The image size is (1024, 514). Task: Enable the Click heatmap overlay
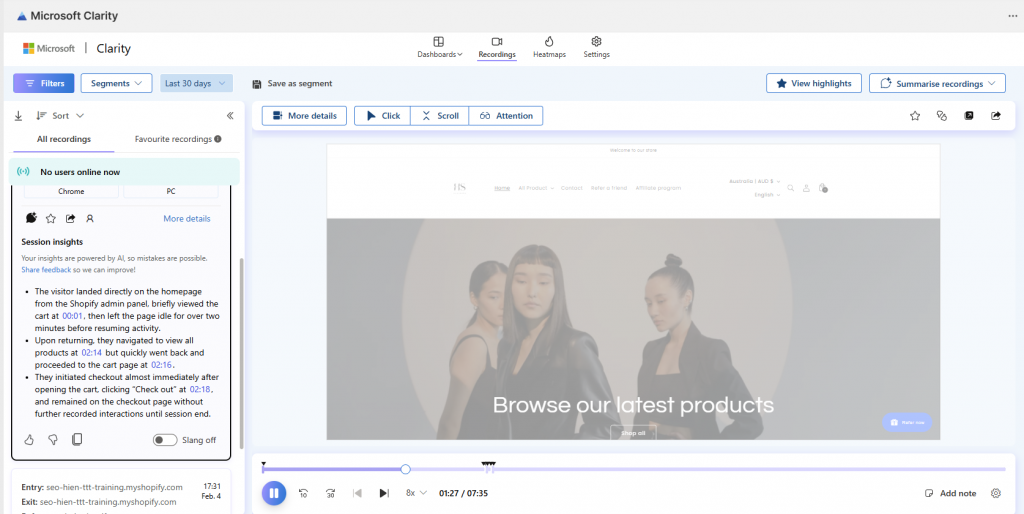click(x=382, y=116)
